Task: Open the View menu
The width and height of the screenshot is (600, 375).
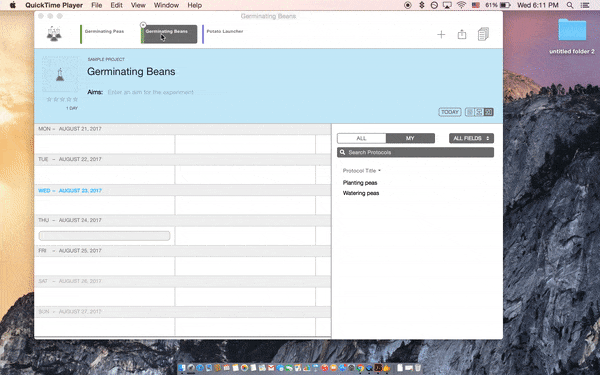Action: click(x=138, y=5)
